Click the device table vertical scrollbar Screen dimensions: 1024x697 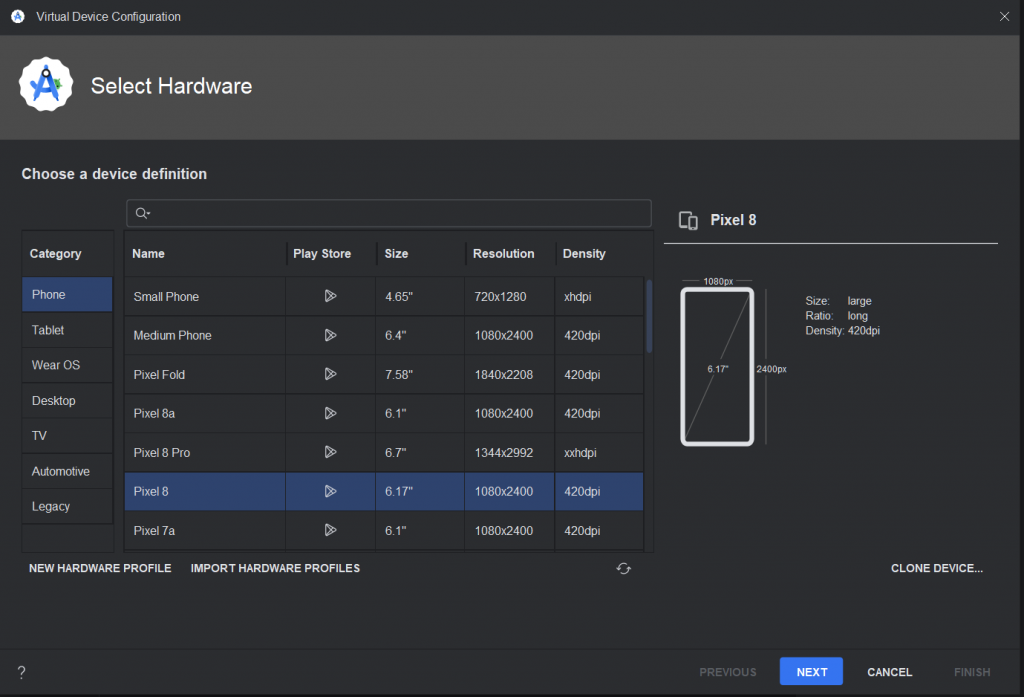point(649,316)
